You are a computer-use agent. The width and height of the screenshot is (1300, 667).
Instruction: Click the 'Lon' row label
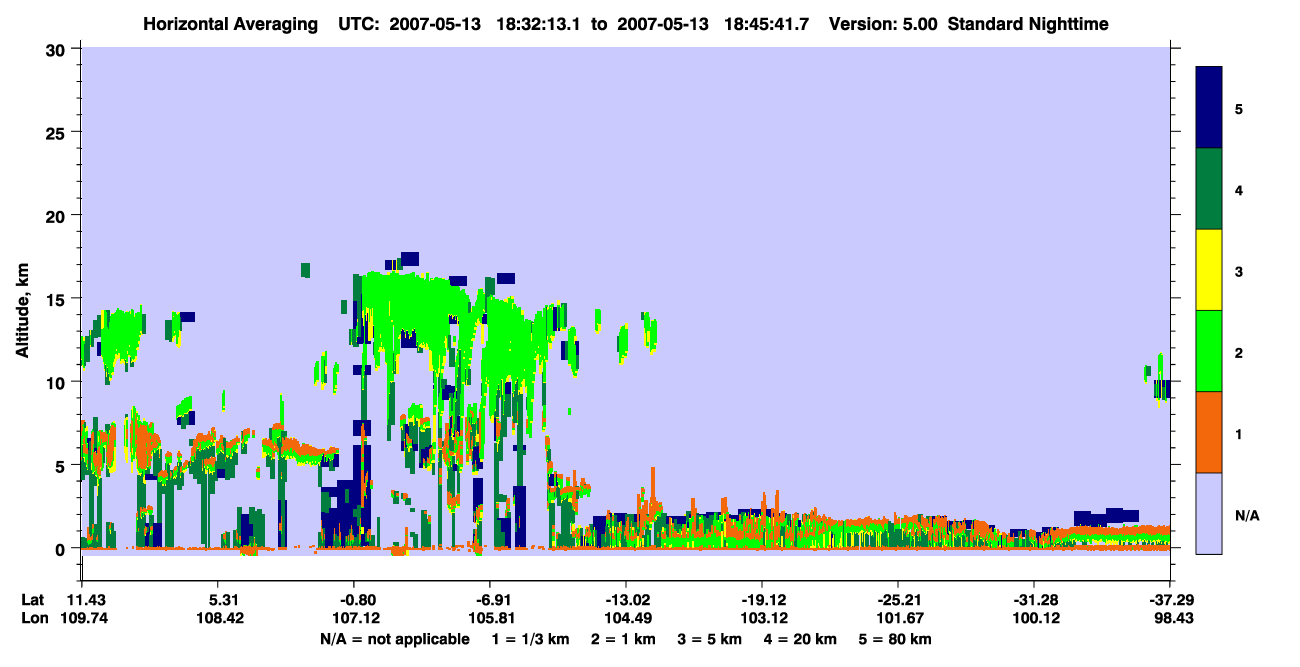pos(34,619)
